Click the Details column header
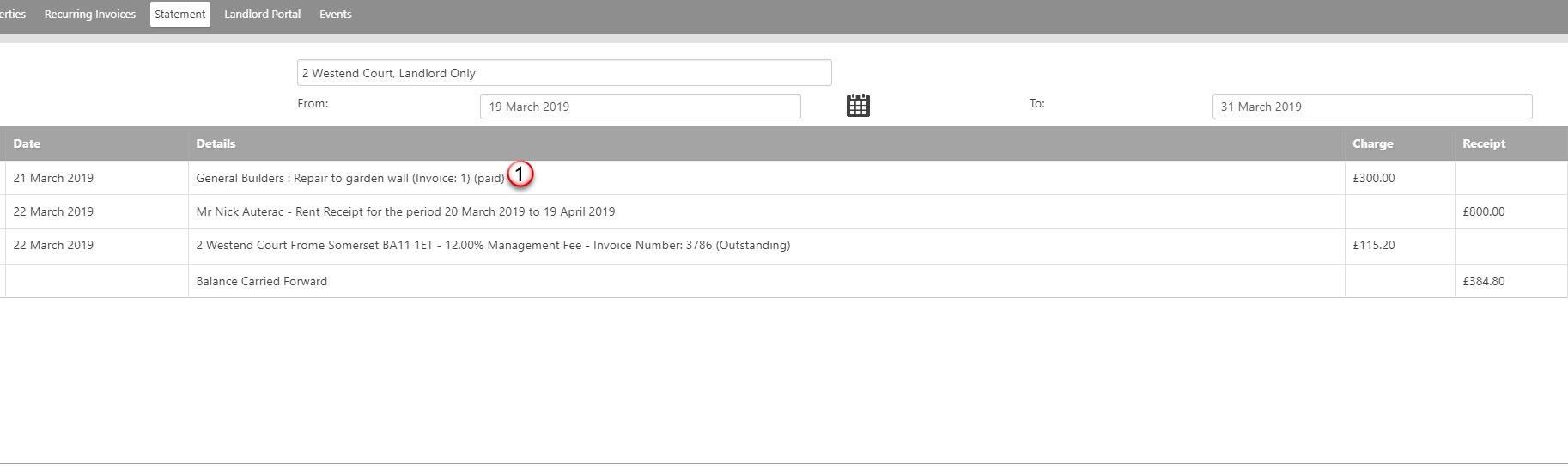Image resolution: width=1568 pixels, height=476 pixels. click(216, 143)
